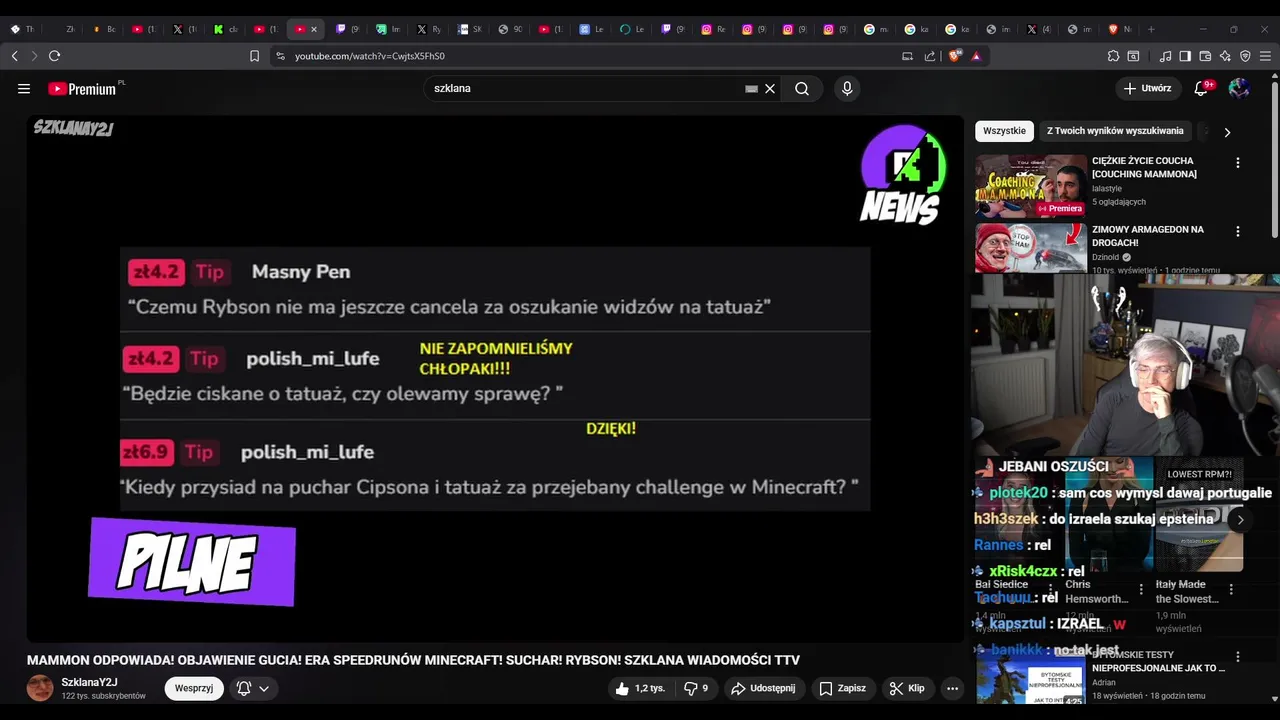Open a new browser tab with plus
The image size is (1280, 720).
pos(1151,29)
